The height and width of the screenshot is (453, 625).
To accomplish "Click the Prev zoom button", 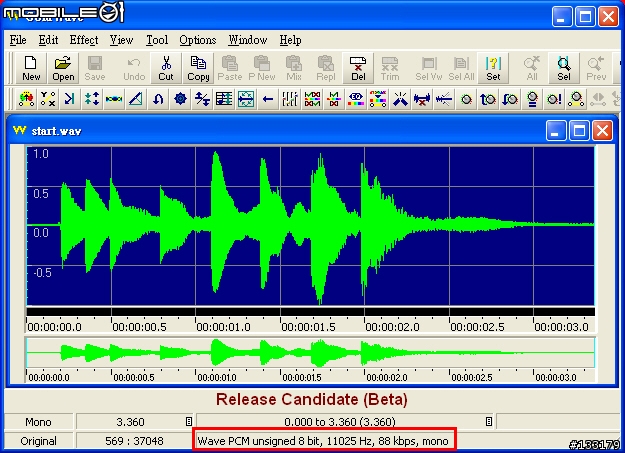I will click(x=596, y=68).
